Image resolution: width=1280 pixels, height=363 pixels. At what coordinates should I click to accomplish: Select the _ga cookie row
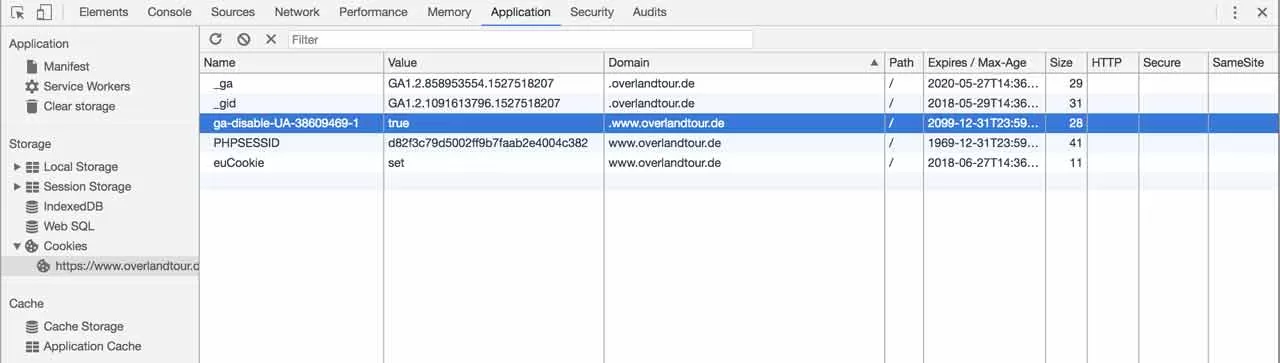740,83
